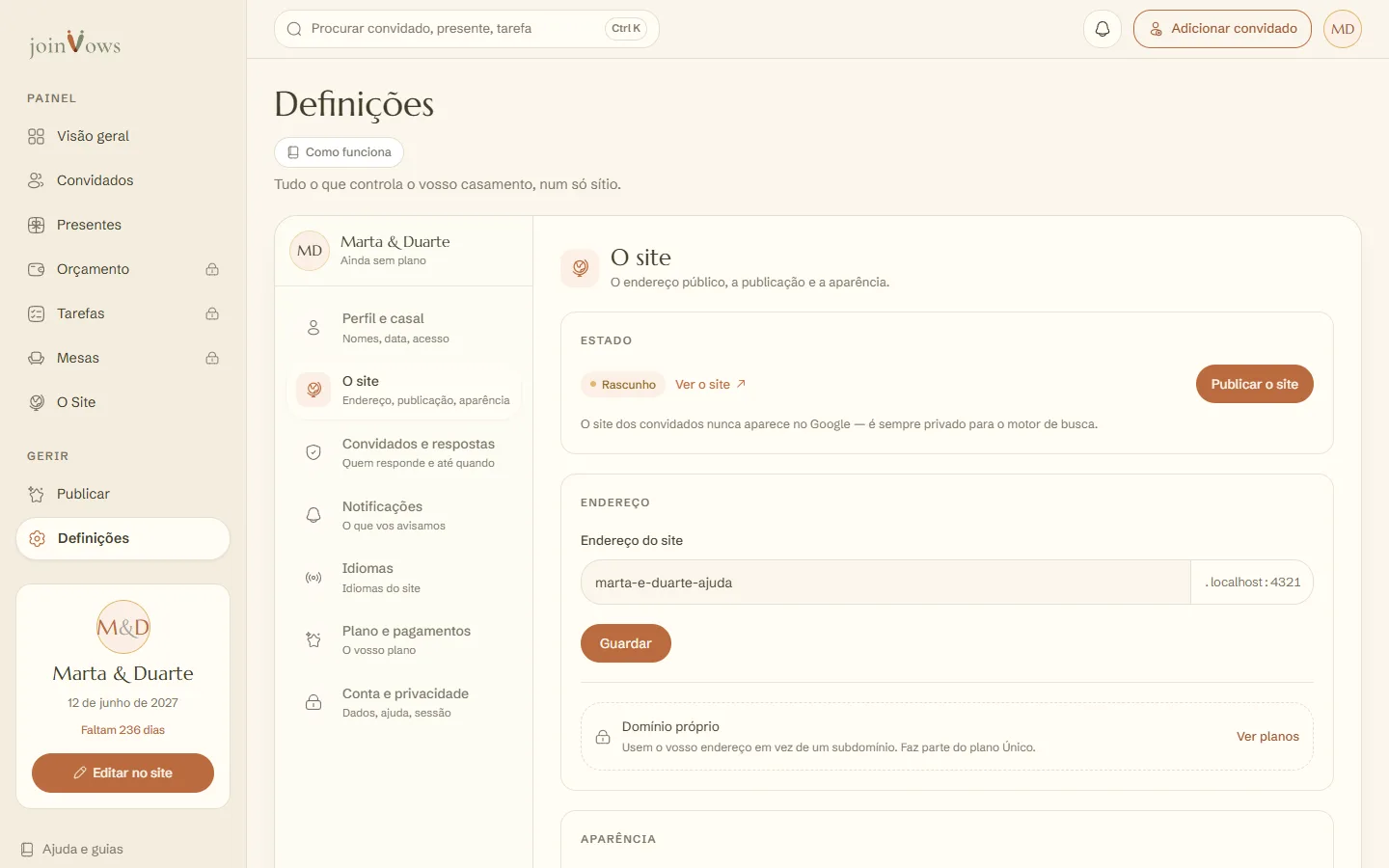Image resolution: width=1389 pixels, height=868 pixels.
Task: Open the notifications bell in the top bar
Action: (x=1103, y=29)
